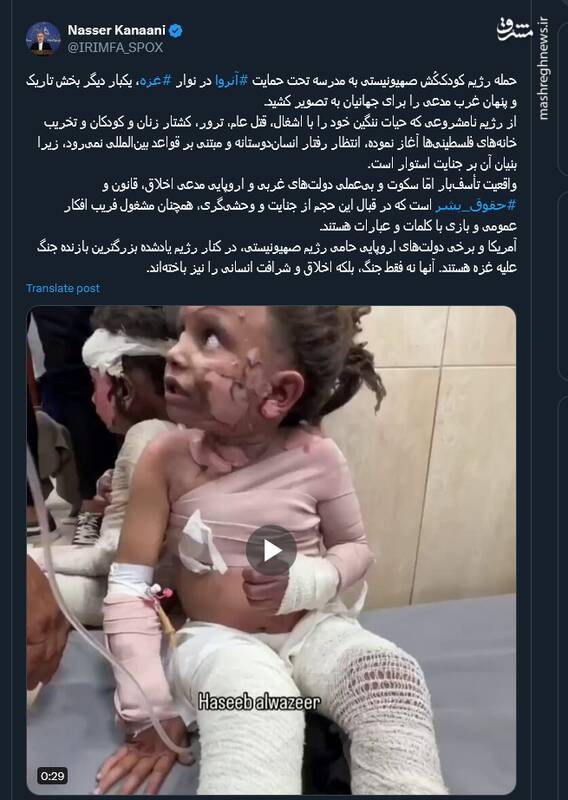Open the #غزه hashtag
Image resolution: width=568 pixels, height=800 pixels.
click(155, 81)
